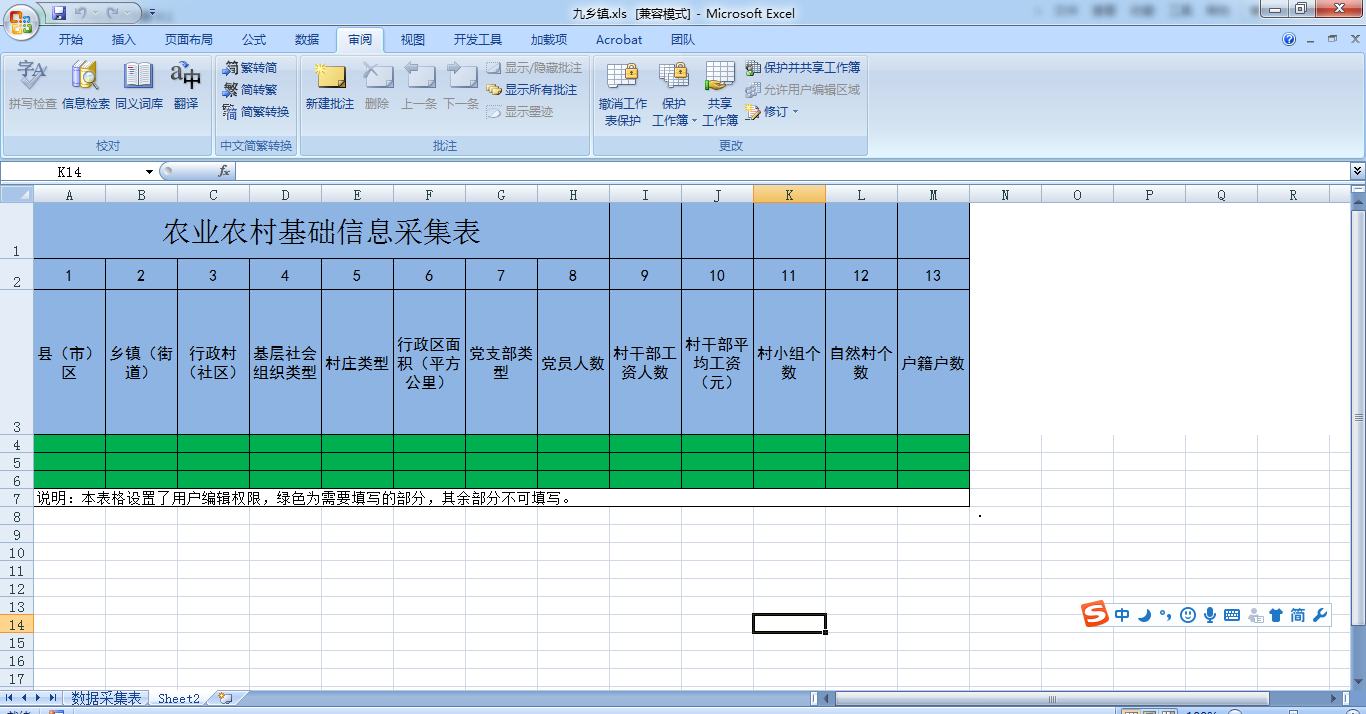
Task: Save workbook via Quick Access toolbar
Action: click(59, 13)
